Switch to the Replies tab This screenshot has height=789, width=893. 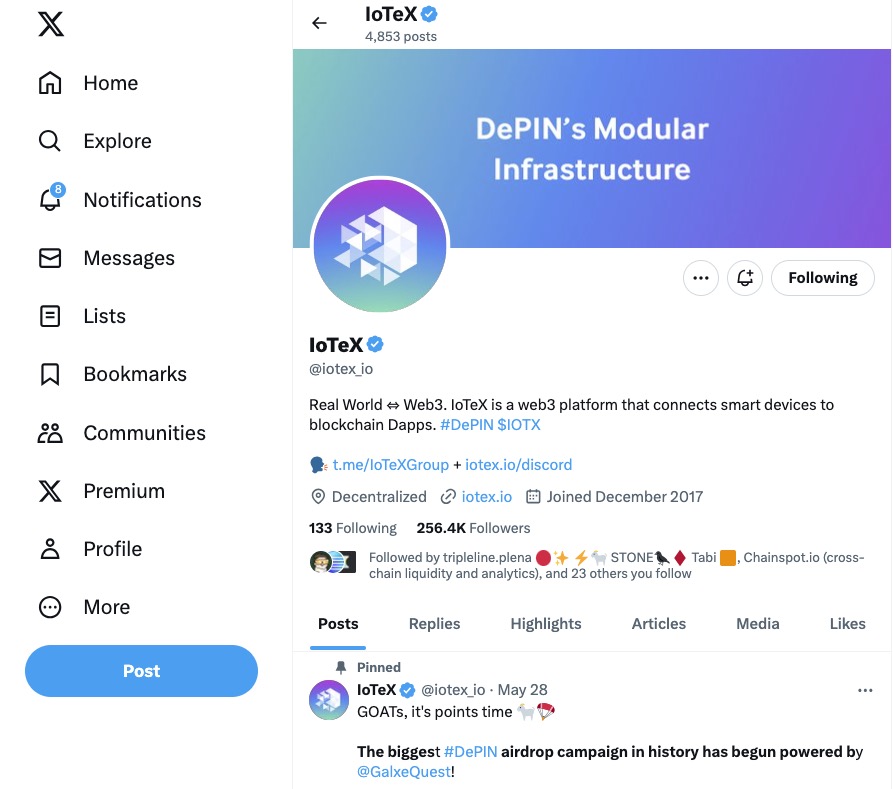pyautogui.click(x=434, y=624)
